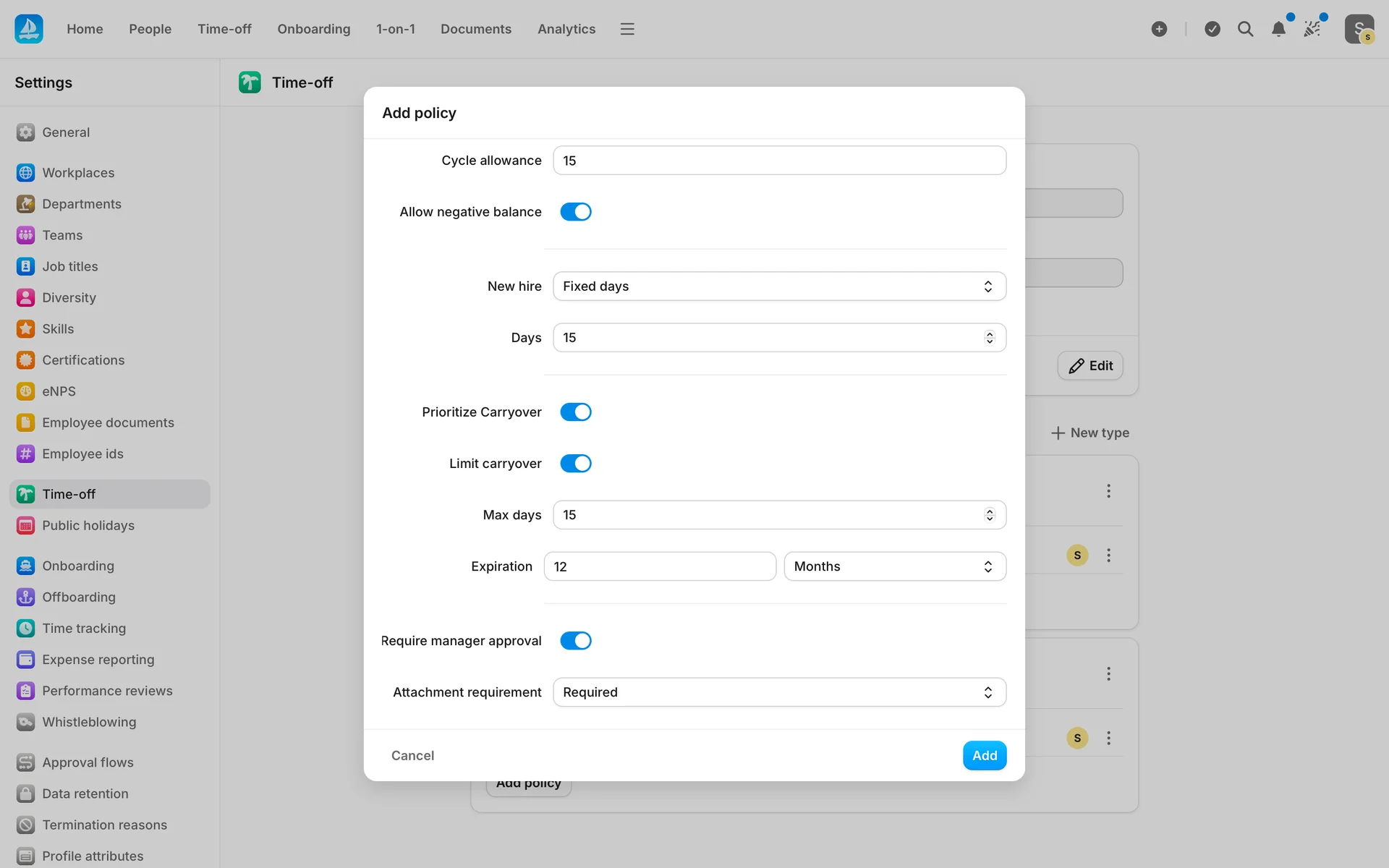Open the New hire dropdown
This screenshot has width=1389, height=868.
[x=779, y=286]
